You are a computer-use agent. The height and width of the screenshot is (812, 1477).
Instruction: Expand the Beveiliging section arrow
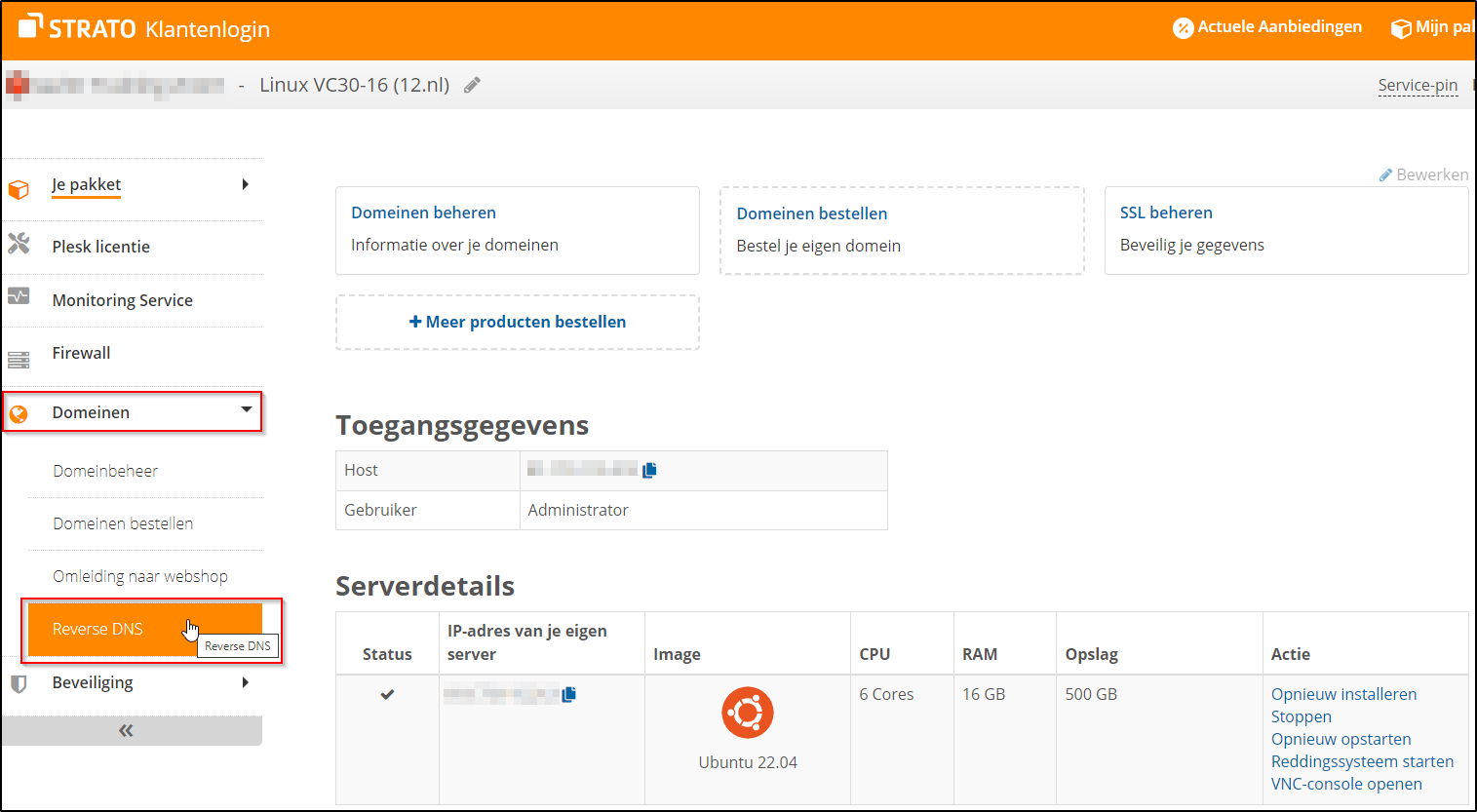click(247, 682)
